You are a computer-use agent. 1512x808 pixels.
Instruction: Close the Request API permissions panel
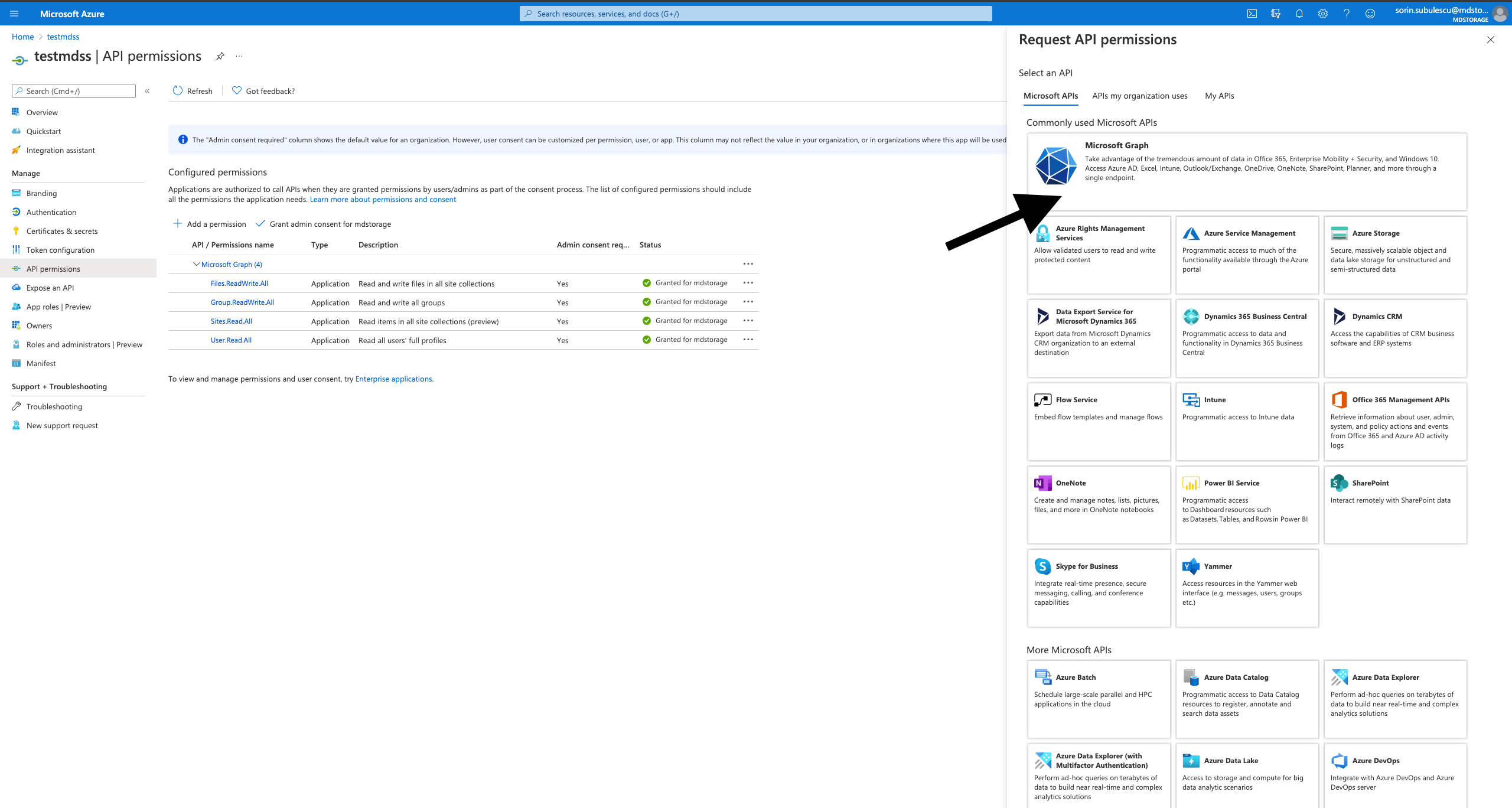click(1490, 40)
